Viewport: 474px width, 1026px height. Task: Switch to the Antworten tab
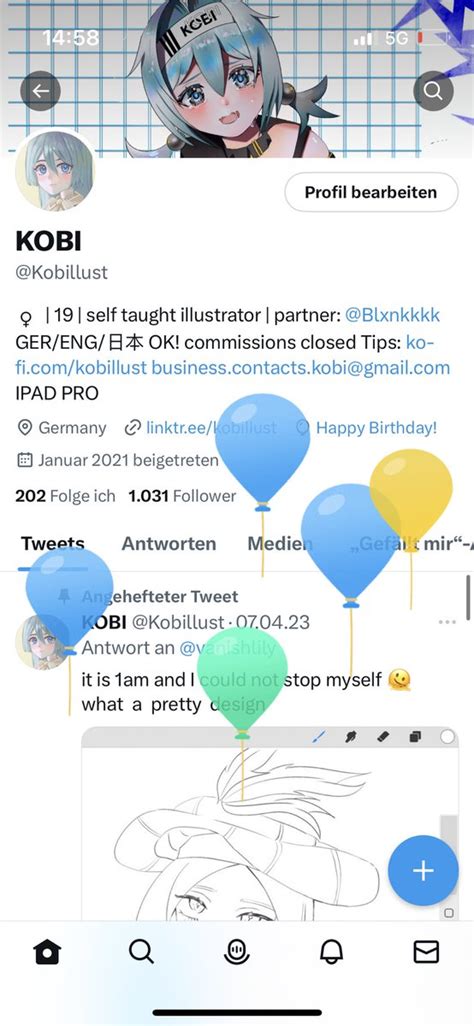point(169,544)
